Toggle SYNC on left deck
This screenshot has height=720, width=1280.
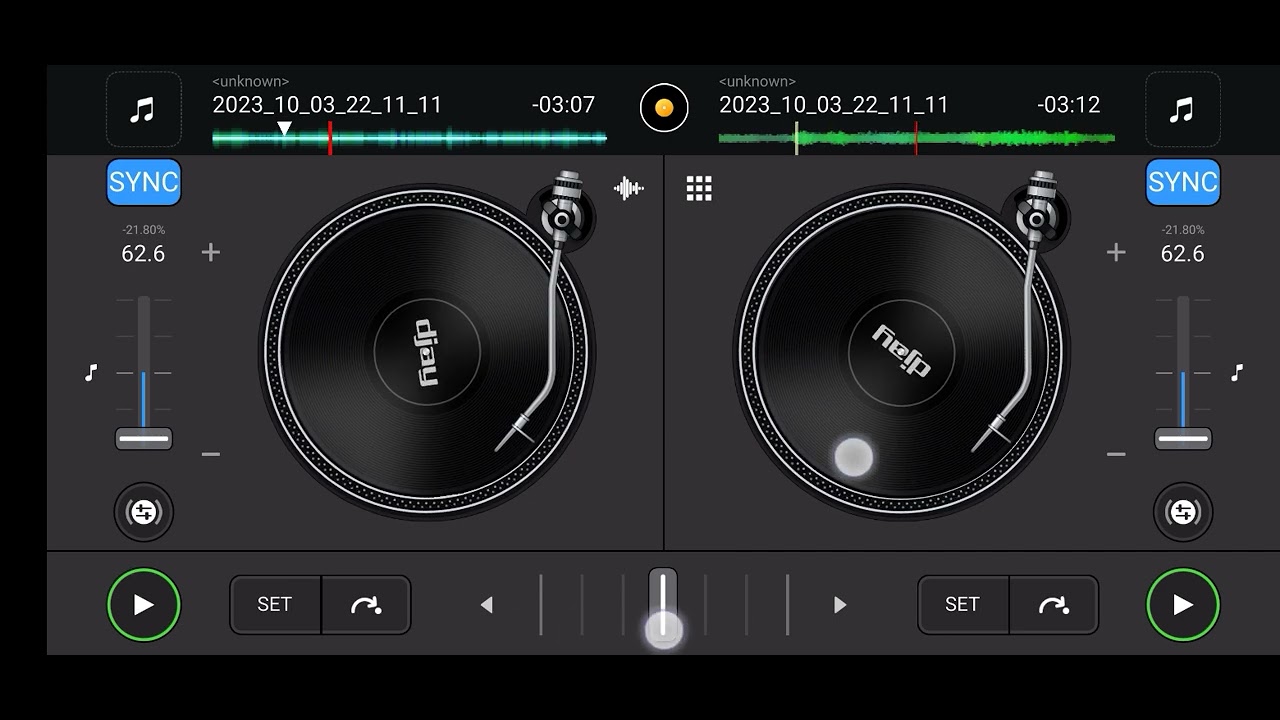coord(144,182)
